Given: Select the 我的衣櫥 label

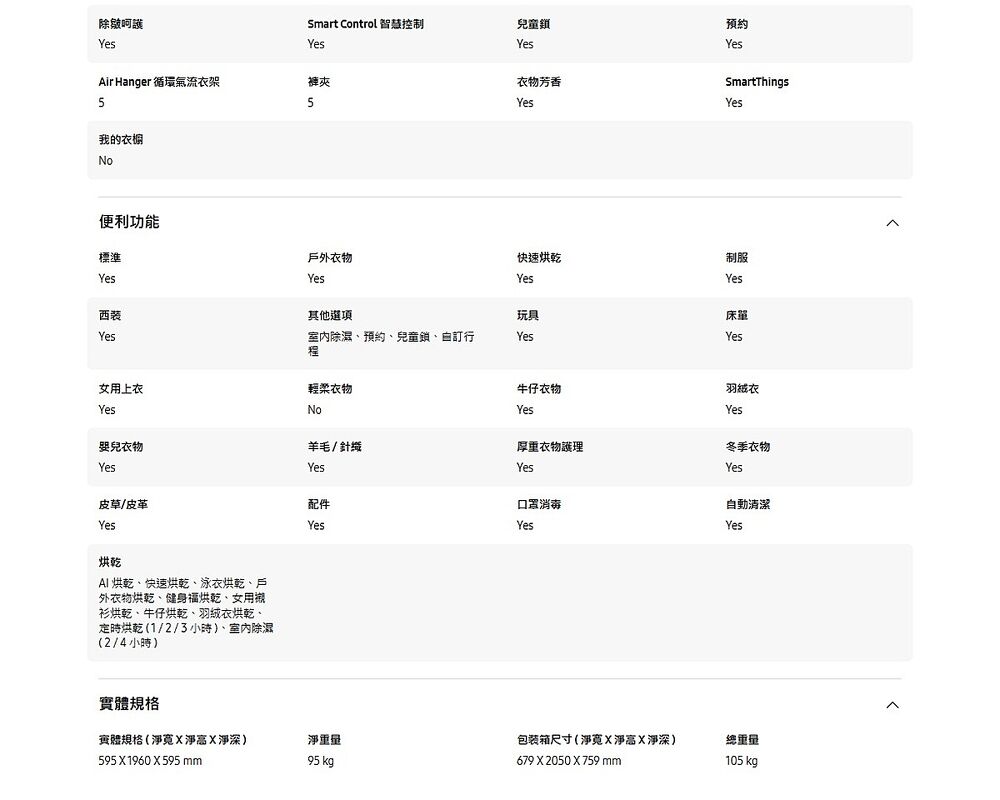Looking at the screenshot, I should click(120, 140).
